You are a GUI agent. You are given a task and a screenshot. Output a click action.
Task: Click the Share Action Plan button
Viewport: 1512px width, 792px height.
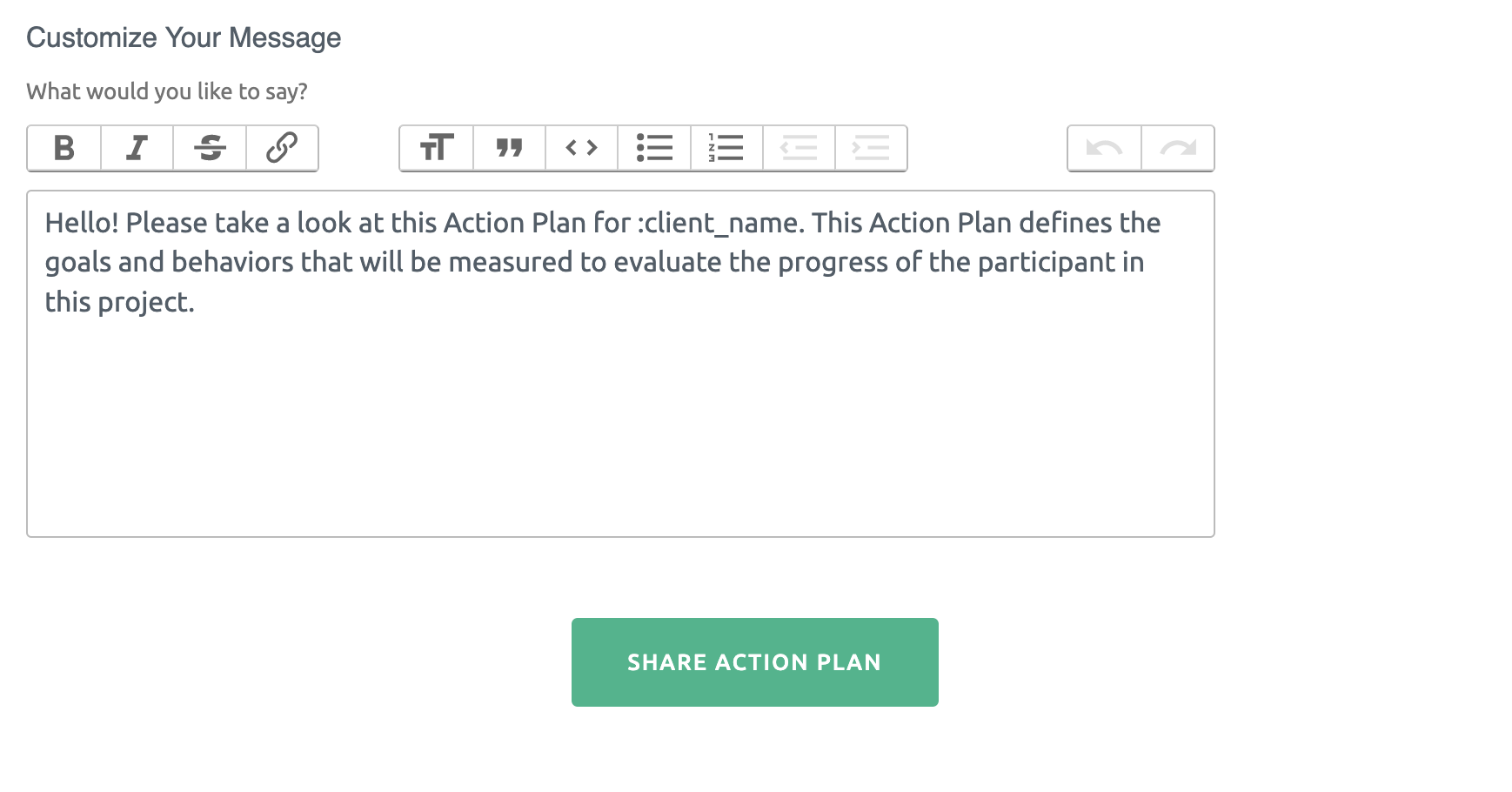pyautogui.click(x=755, y=662)
